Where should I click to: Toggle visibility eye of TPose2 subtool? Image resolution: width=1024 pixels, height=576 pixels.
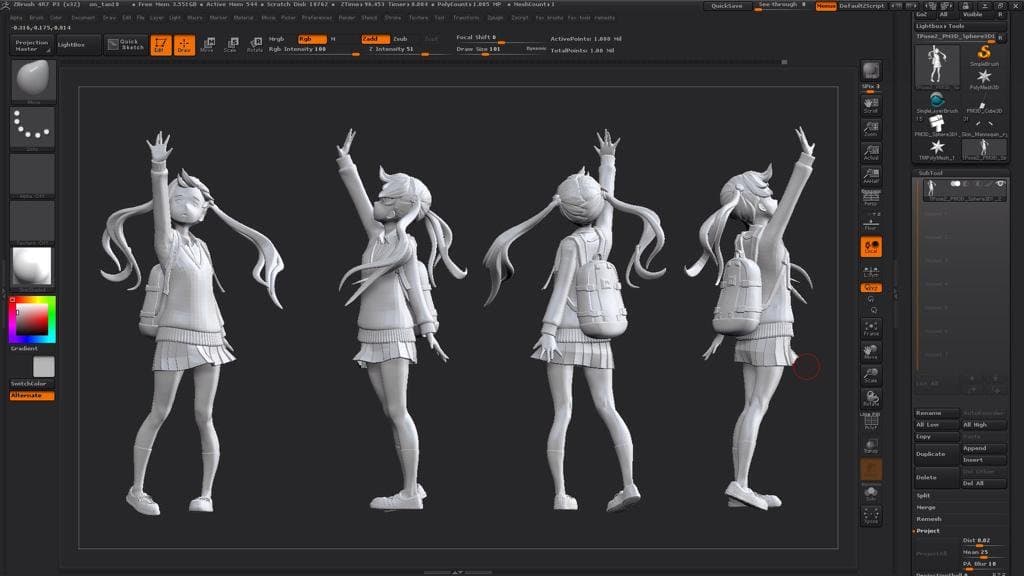[1000, 185]
